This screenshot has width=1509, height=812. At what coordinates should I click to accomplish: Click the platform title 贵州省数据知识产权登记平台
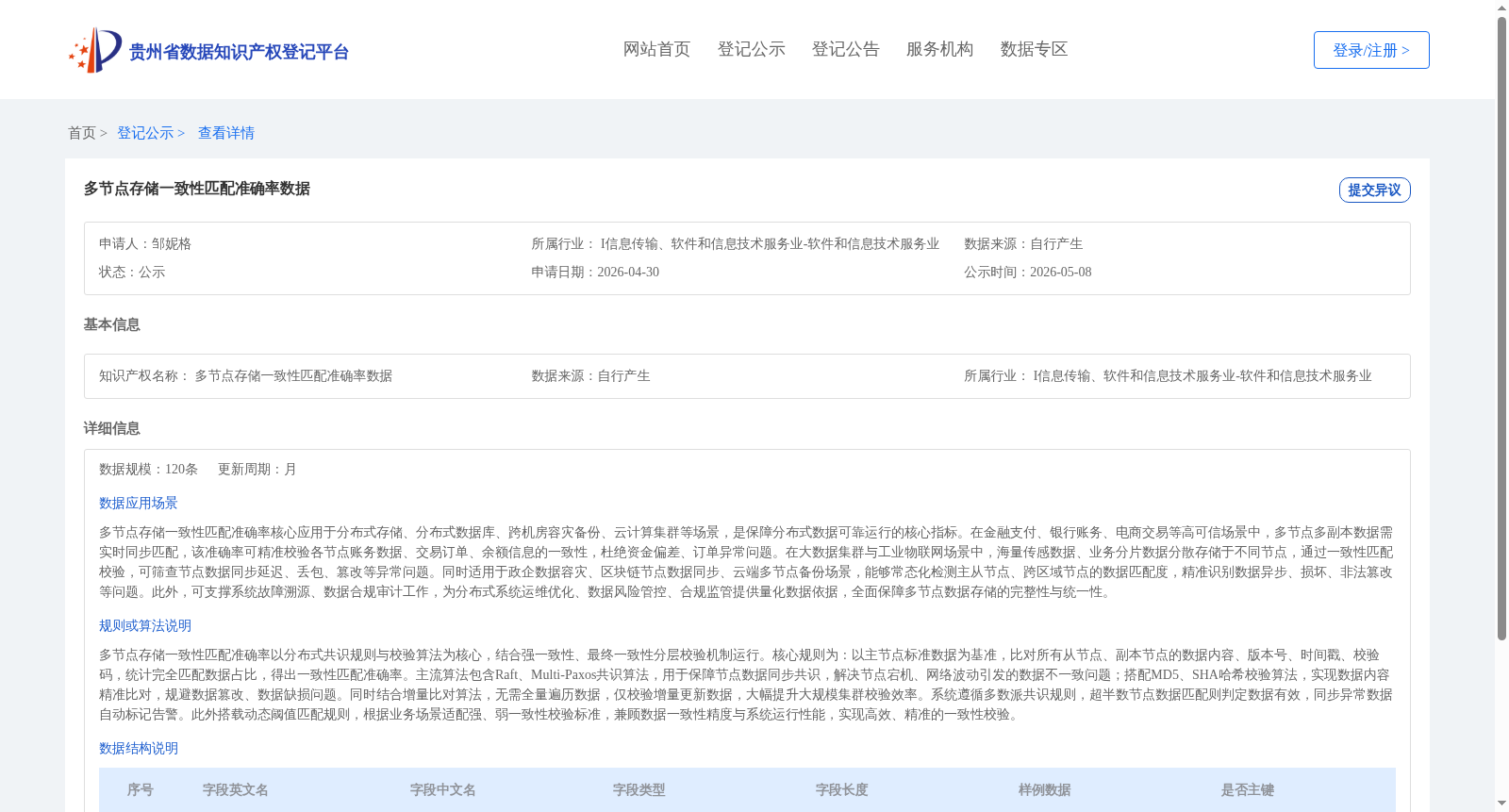click(x=239, y=52)
